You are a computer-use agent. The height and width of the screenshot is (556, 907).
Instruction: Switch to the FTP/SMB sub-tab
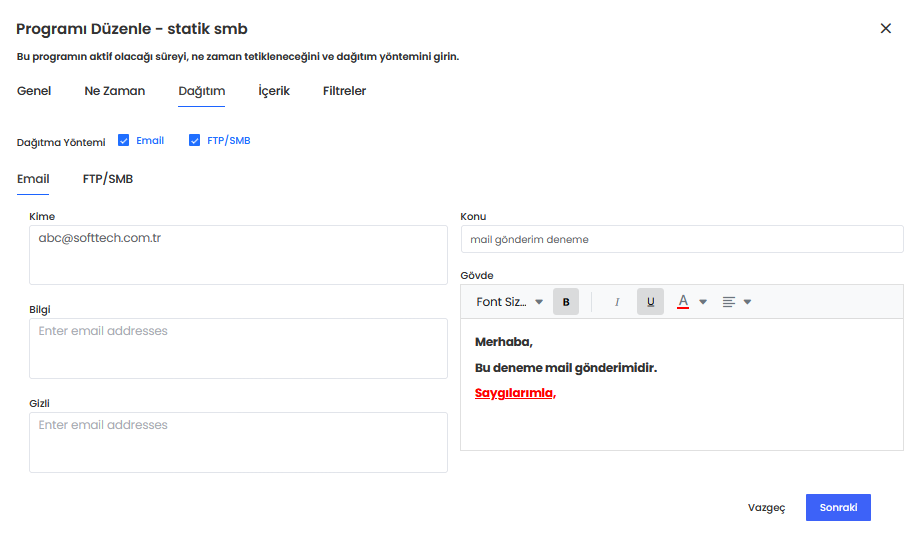[107, 179]
